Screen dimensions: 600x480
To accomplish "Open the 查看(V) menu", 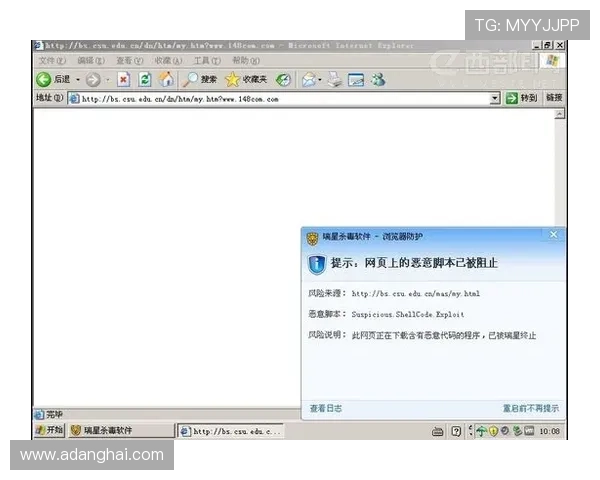I will pos(130,60).
